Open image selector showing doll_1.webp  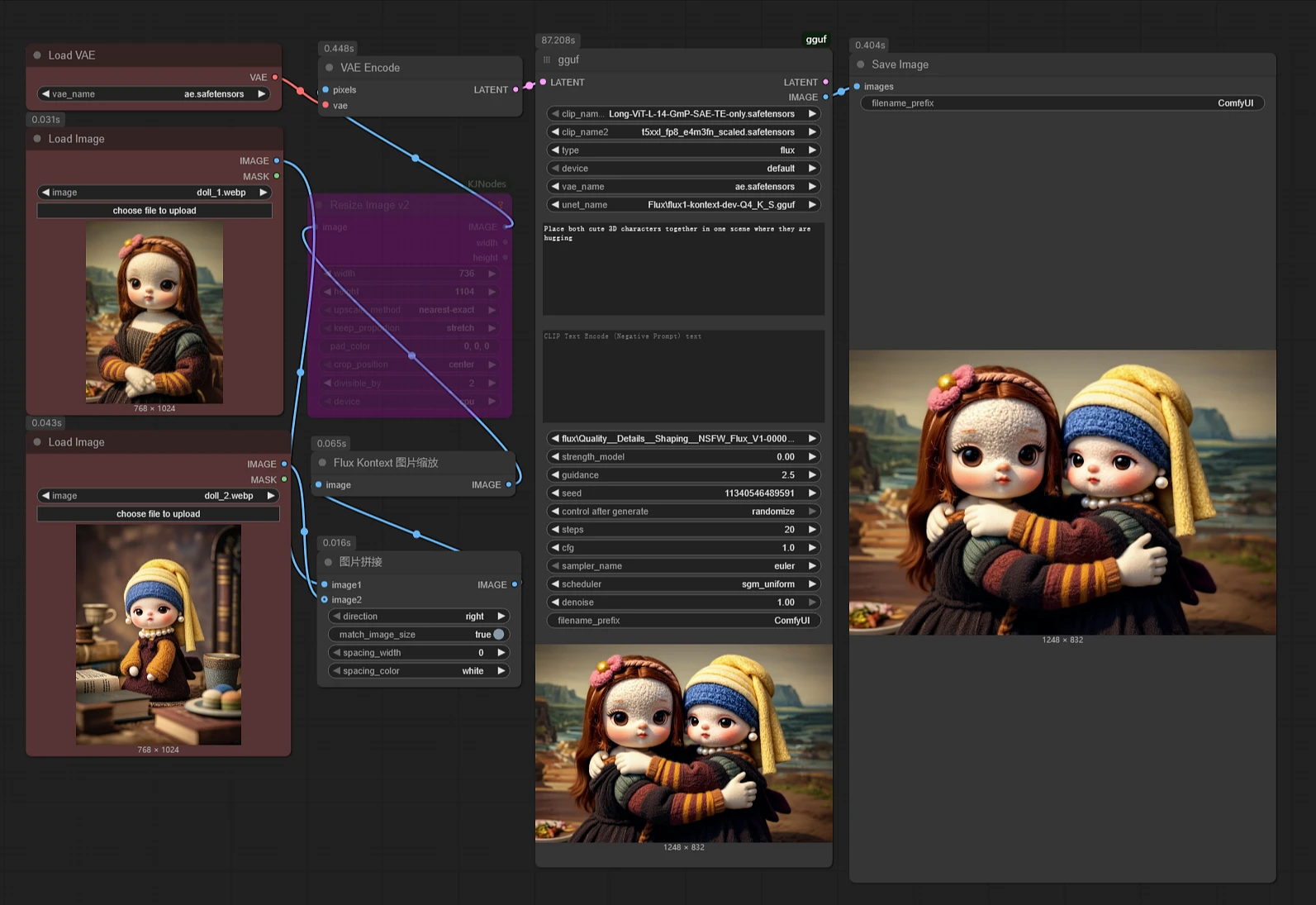[x=154, y=193]
